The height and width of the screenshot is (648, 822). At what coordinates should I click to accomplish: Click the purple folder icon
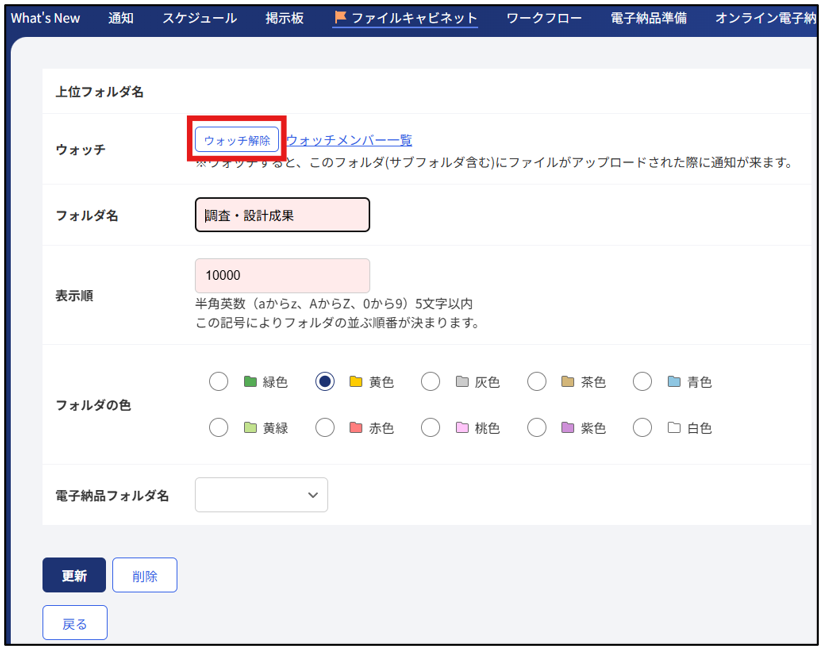(x=568, y=428)
